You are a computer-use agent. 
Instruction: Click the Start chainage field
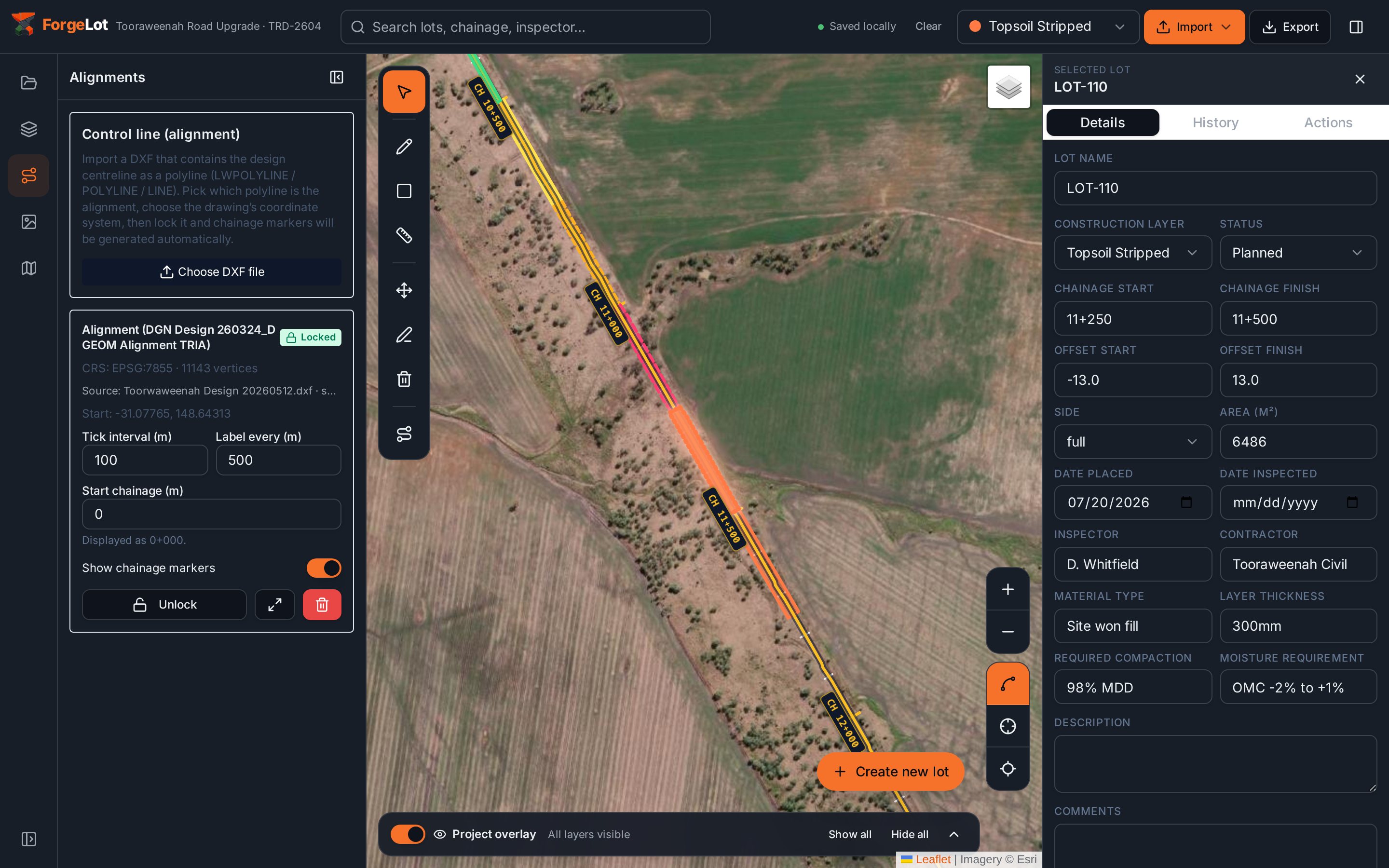[x=212, y=514]
